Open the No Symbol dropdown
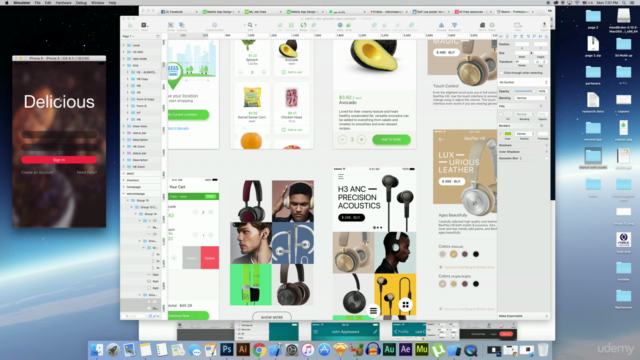This screenshot has height=360, width=640. coord(523,82)
